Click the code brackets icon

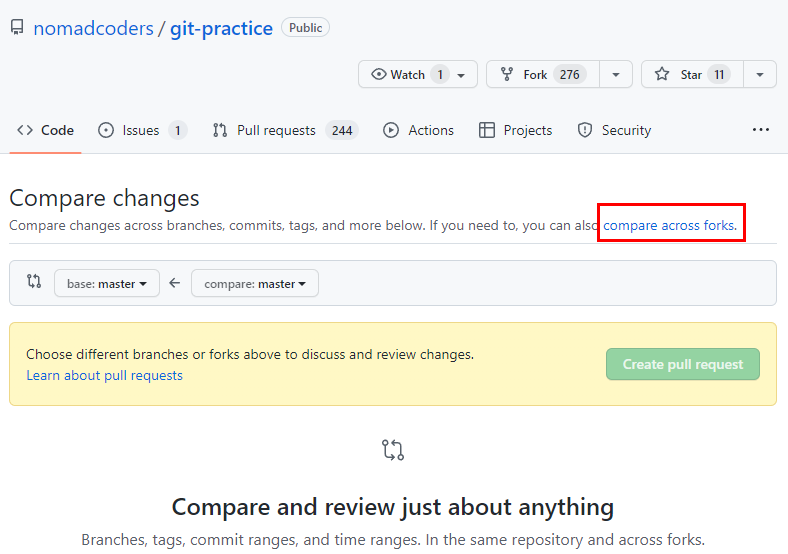coord(25,130)
